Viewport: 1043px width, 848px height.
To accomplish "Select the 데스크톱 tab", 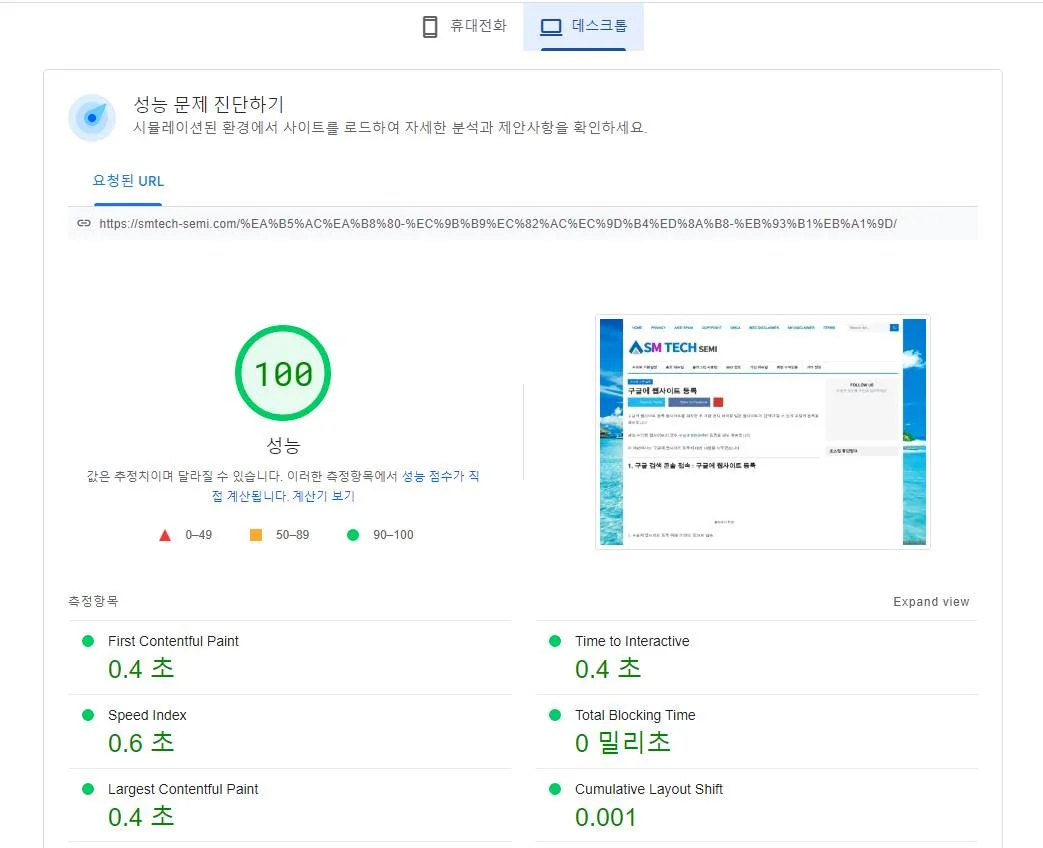I will (584, 26).
